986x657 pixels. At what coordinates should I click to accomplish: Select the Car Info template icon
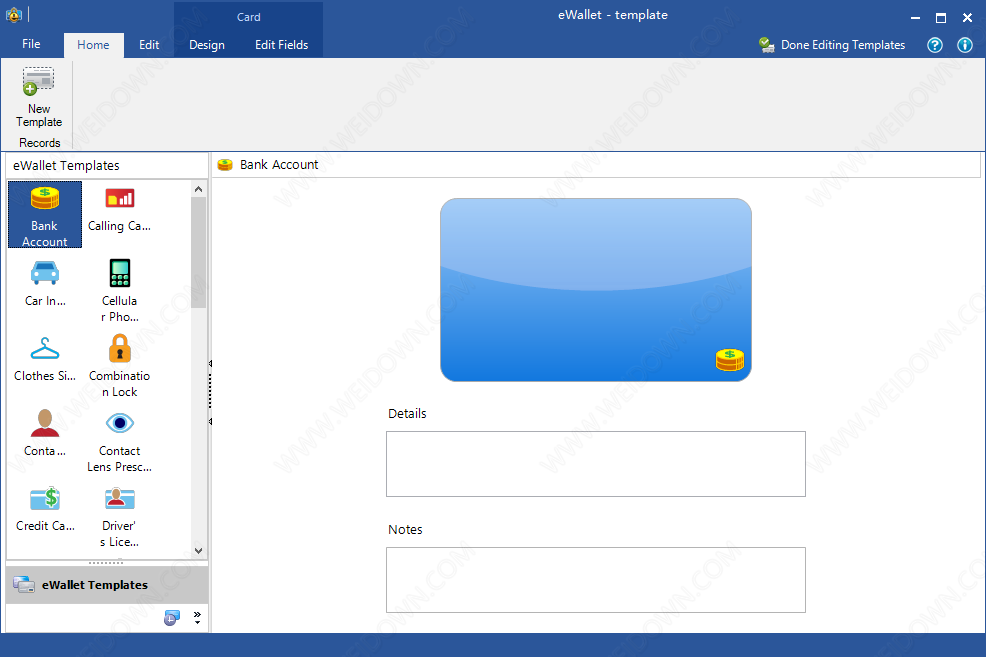[45, 273]
